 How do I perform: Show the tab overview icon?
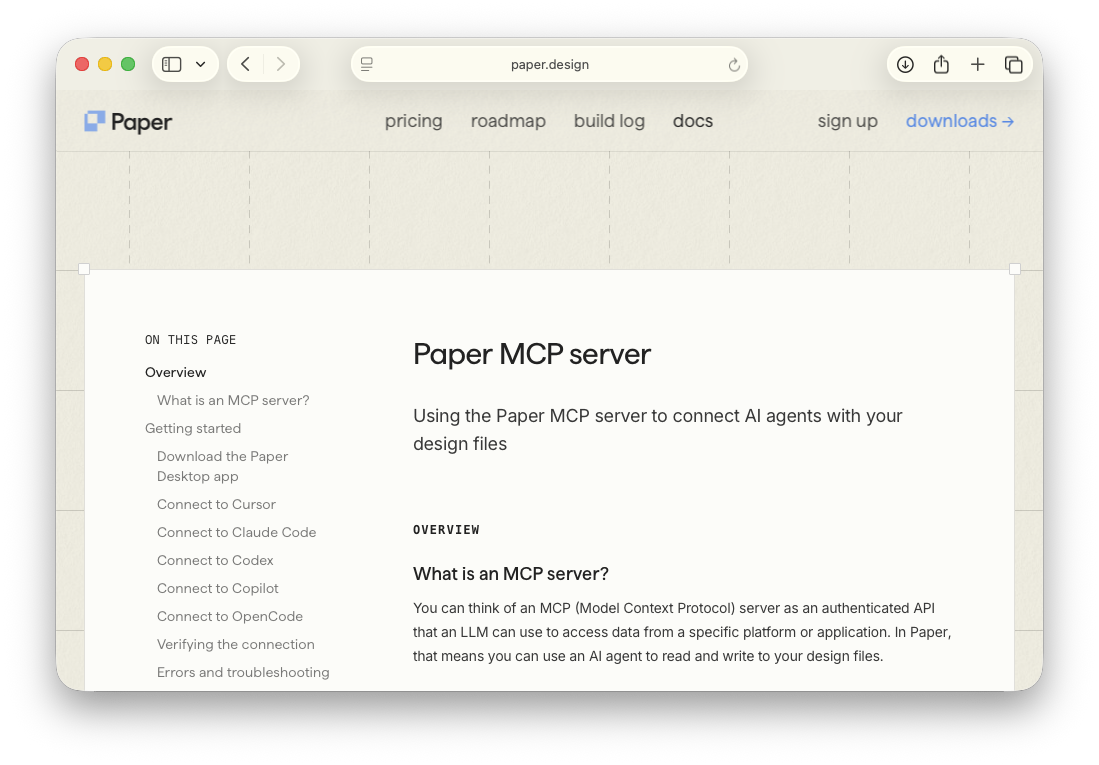(1014, 63)
